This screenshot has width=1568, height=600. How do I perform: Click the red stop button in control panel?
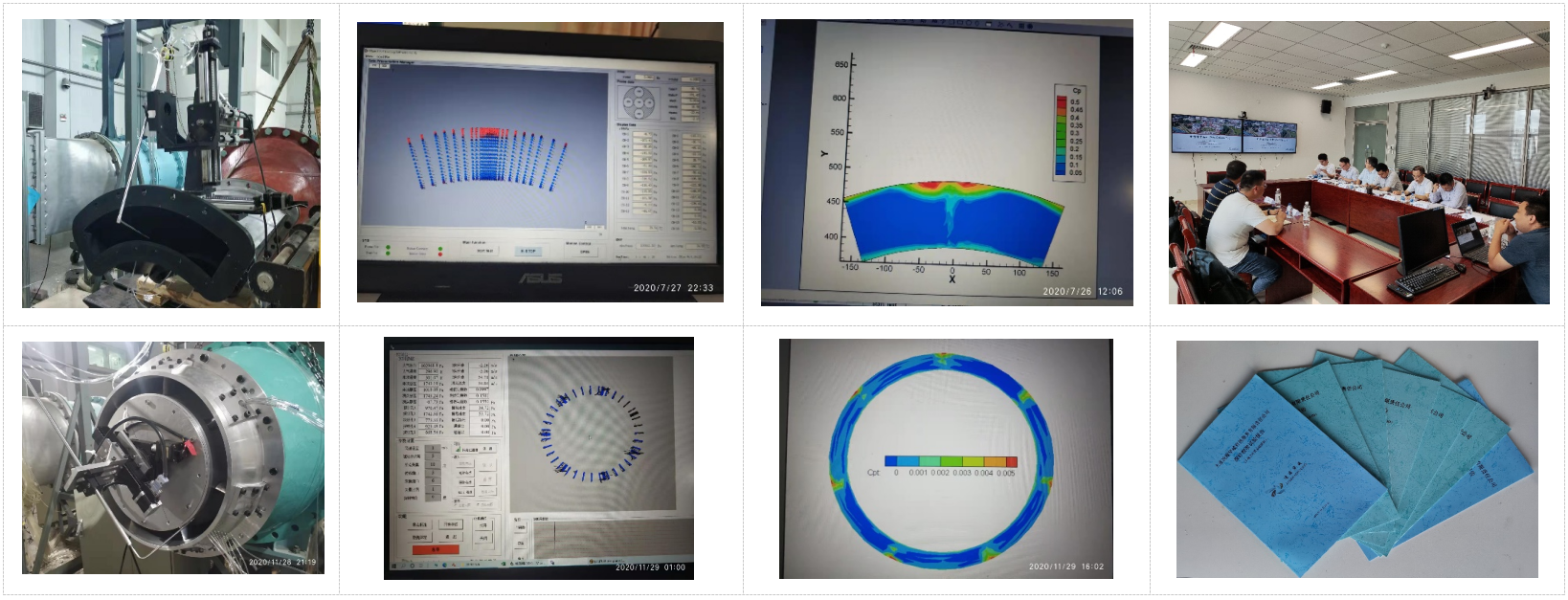point(436,549)
